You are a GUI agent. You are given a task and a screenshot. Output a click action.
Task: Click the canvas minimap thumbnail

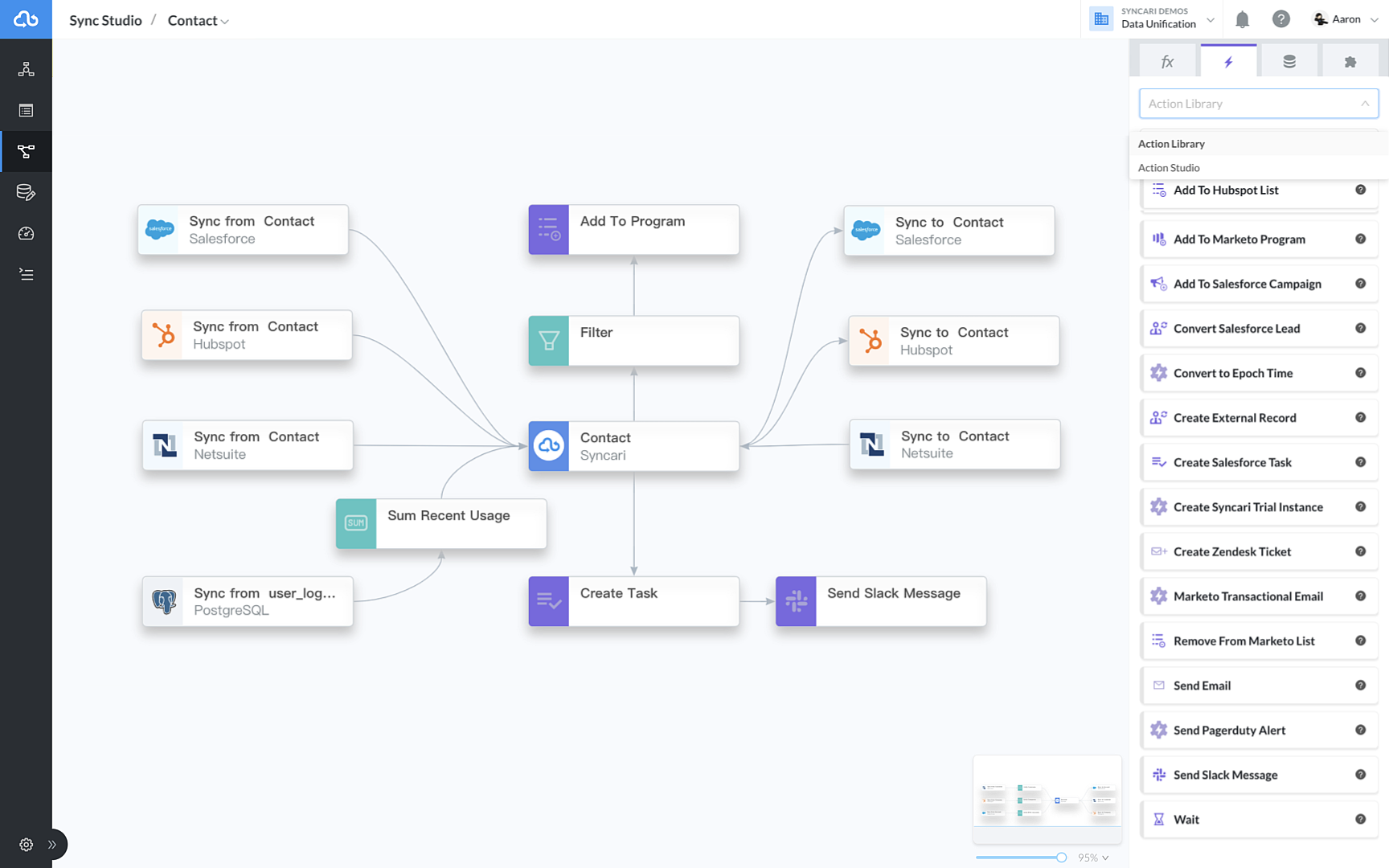[1047, 799]
